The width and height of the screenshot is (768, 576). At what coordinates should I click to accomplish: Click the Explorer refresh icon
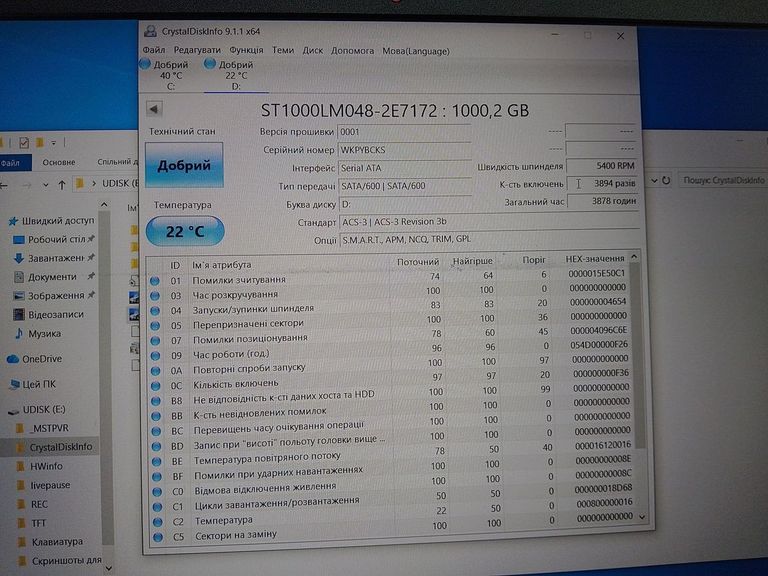click(x=666, y=181)
